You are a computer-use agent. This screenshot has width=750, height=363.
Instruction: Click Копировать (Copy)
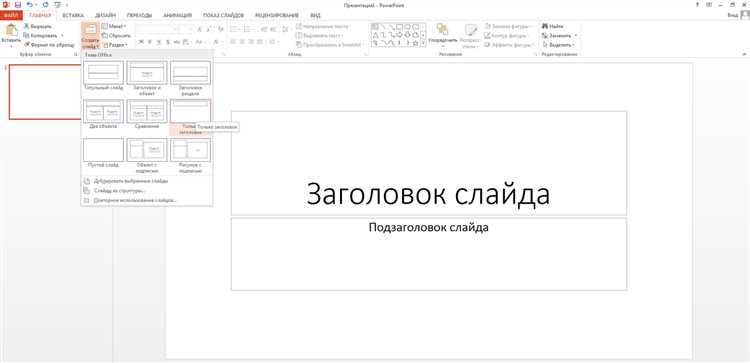tap(41, 35)
